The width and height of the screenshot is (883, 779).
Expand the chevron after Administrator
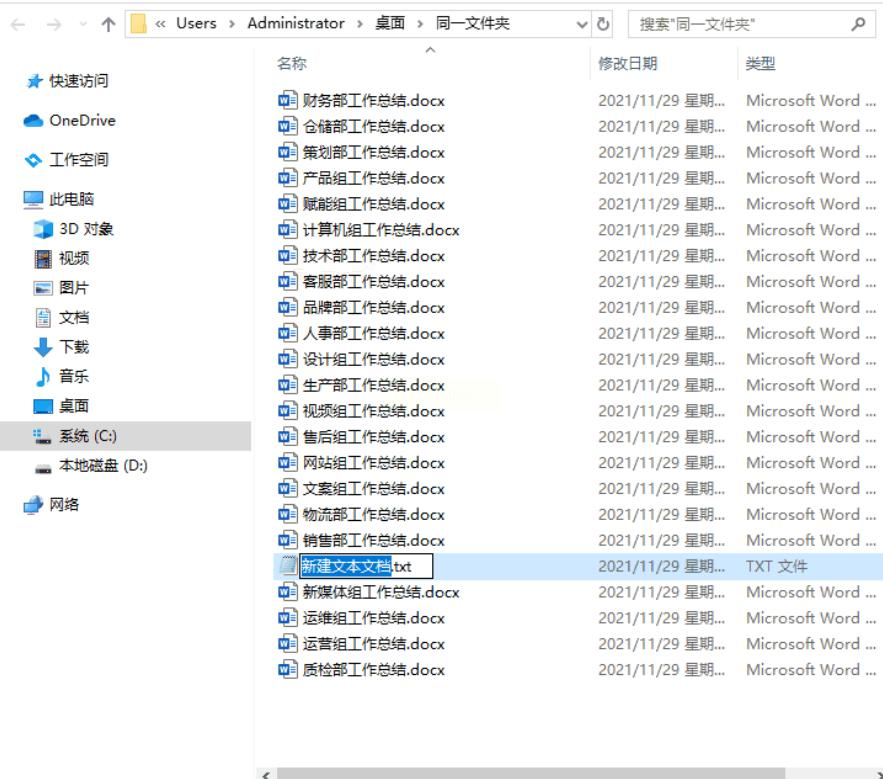pos(359,24)
